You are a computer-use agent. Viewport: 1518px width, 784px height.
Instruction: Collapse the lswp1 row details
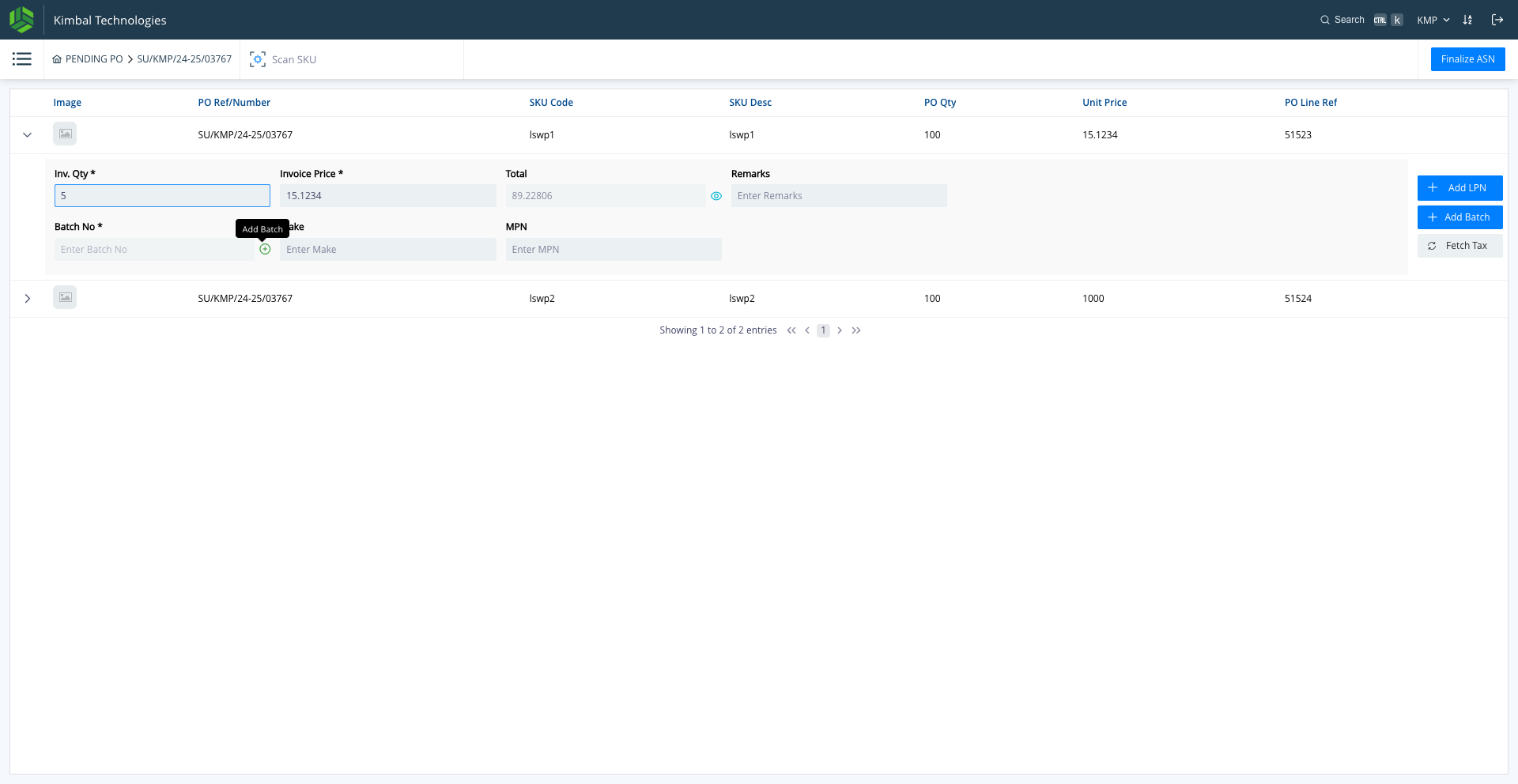[x=28, y=135]
